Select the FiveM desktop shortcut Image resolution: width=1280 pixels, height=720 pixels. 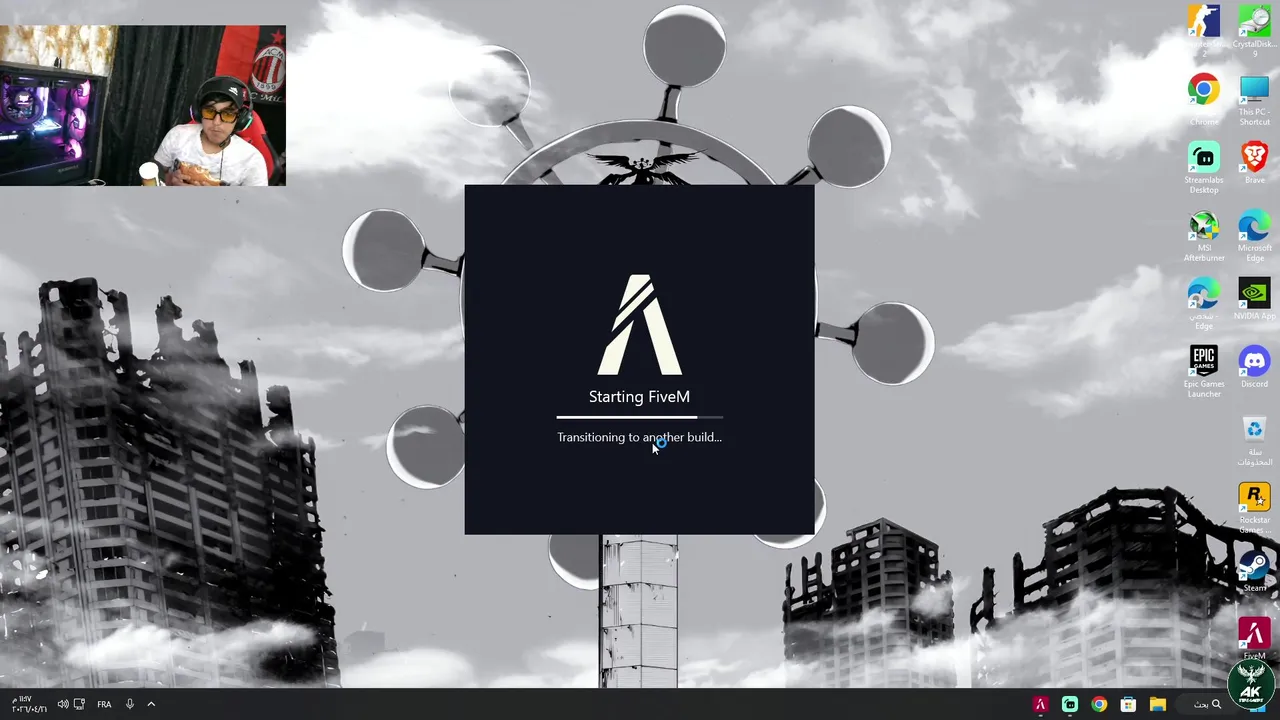(1254, 639)
